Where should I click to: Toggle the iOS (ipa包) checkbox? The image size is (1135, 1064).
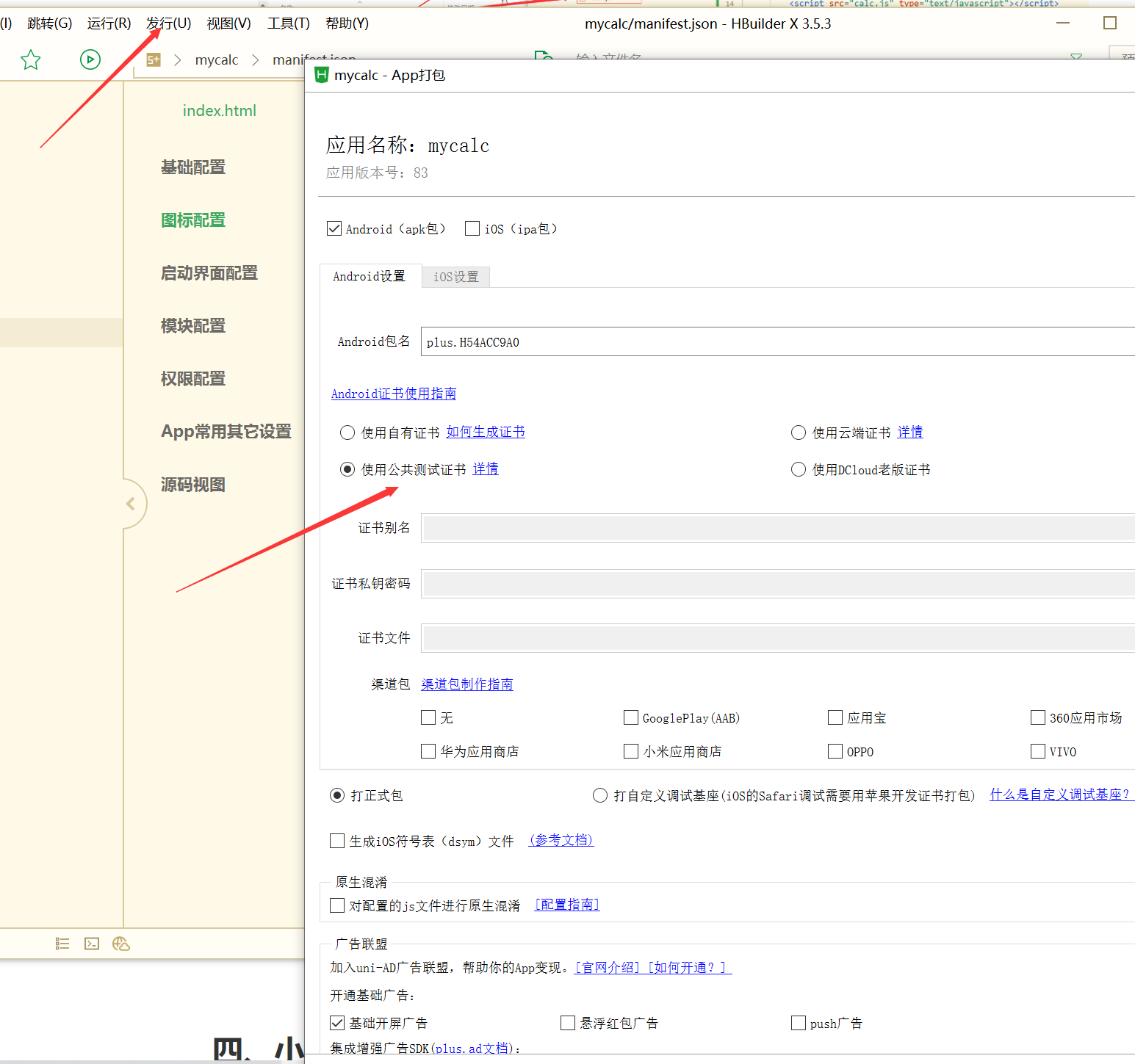(x=472, y=229)
